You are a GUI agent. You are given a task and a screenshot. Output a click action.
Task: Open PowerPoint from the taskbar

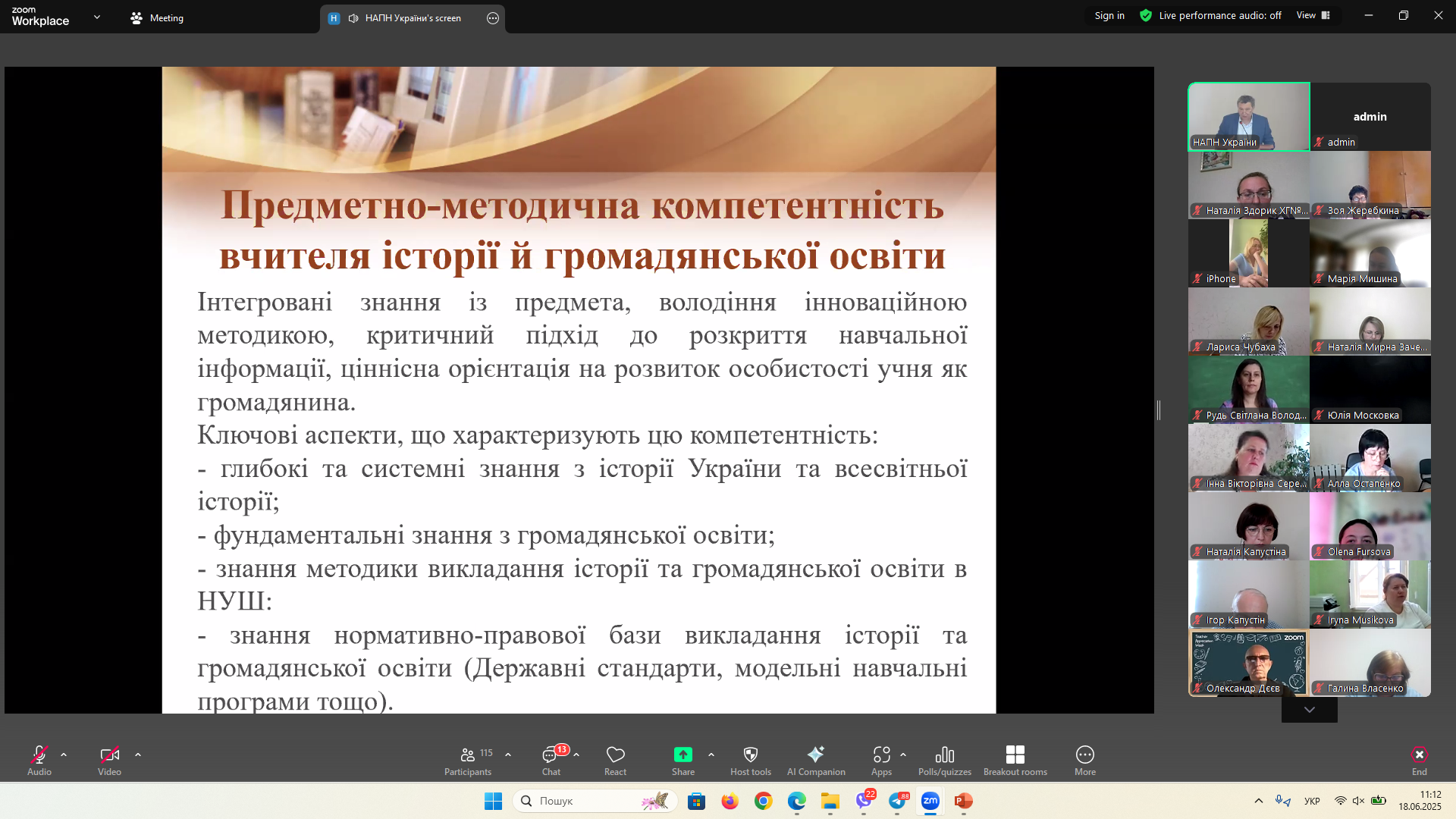coord(963,801)
